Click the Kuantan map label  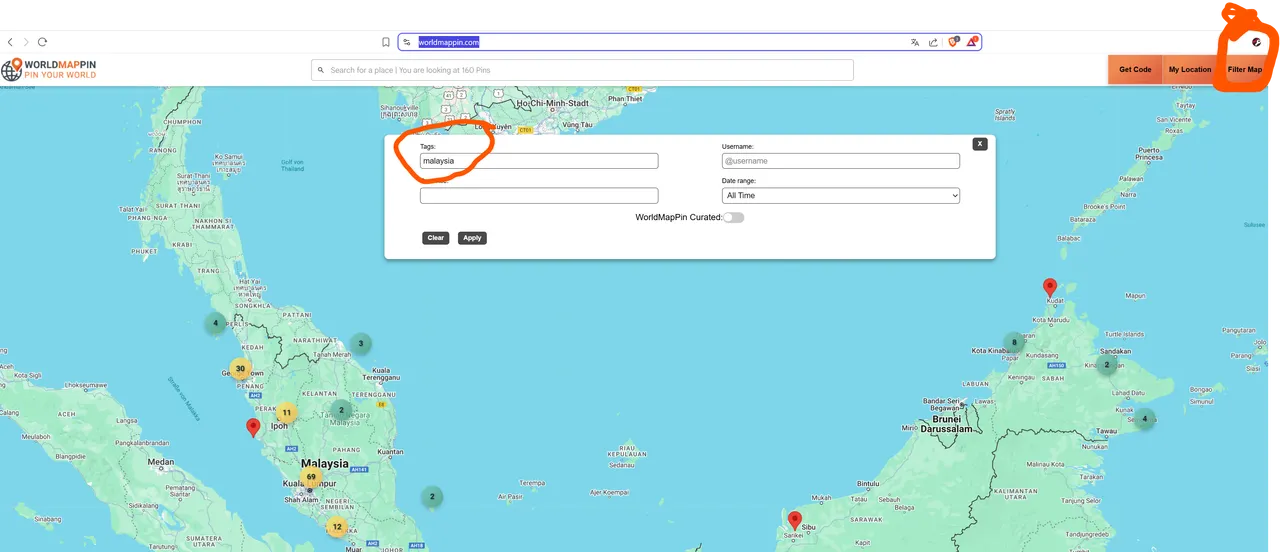(x=390, y=452)
